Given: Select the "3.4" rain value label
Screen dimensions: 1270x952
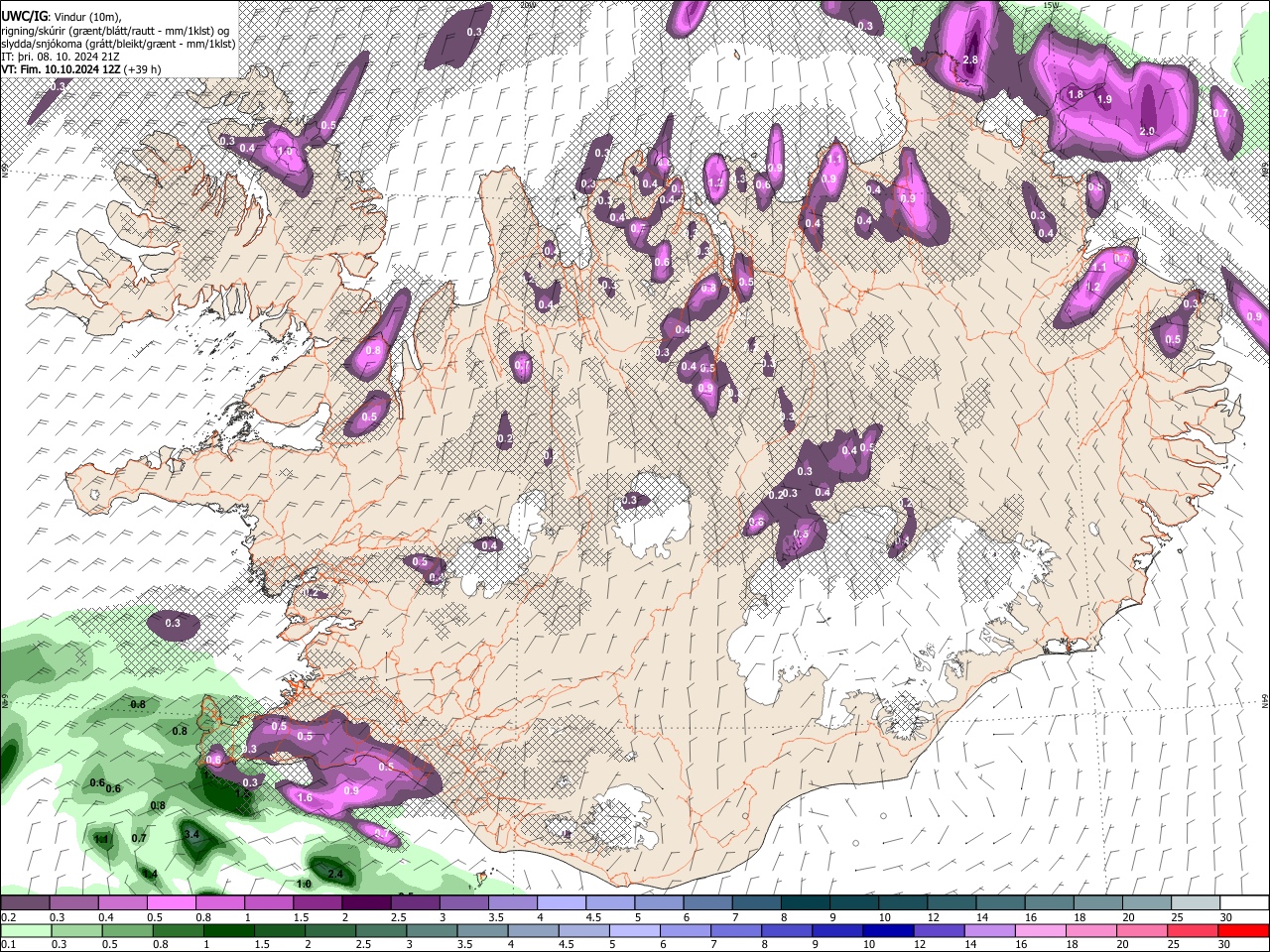Looking at the screenshot, I should 192,835.
